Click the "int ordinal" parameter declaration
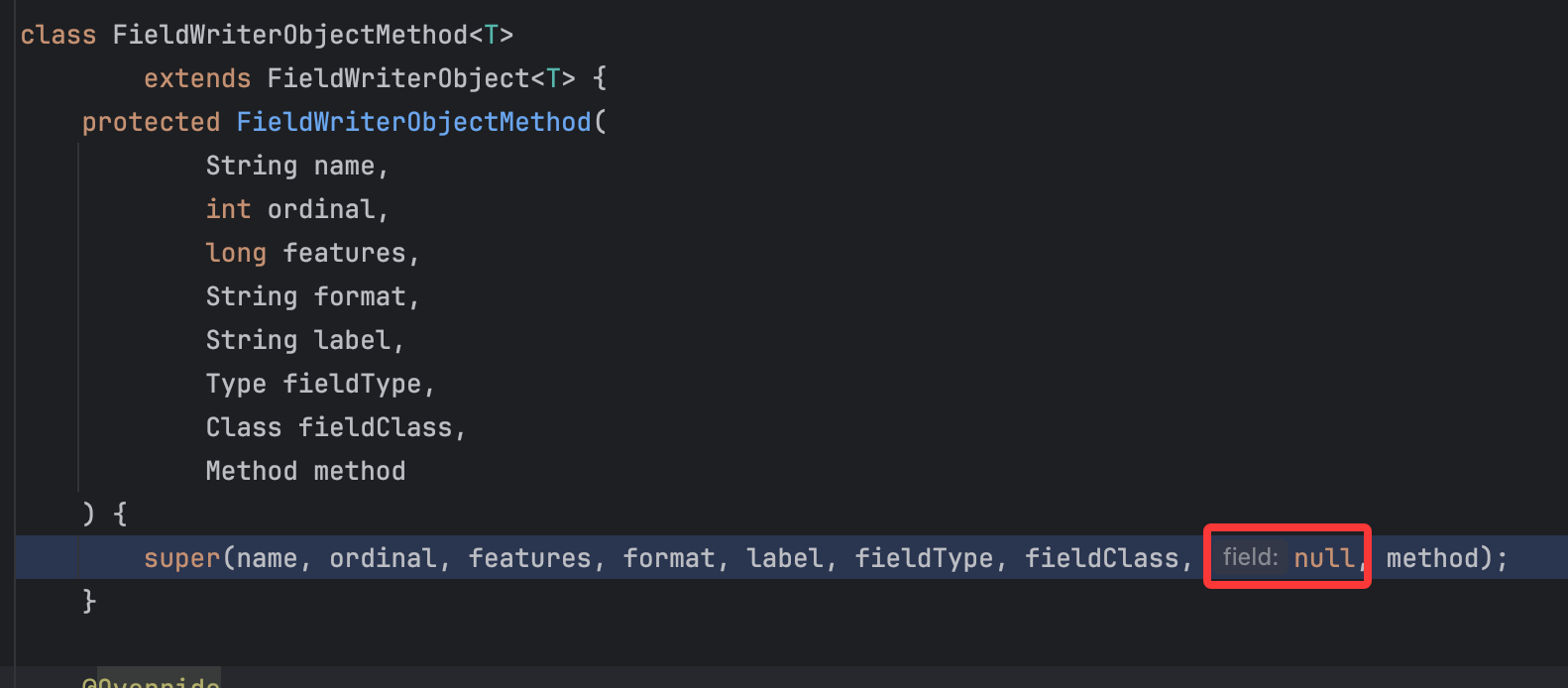The image size is (1568, 688). tap(295, 209)
